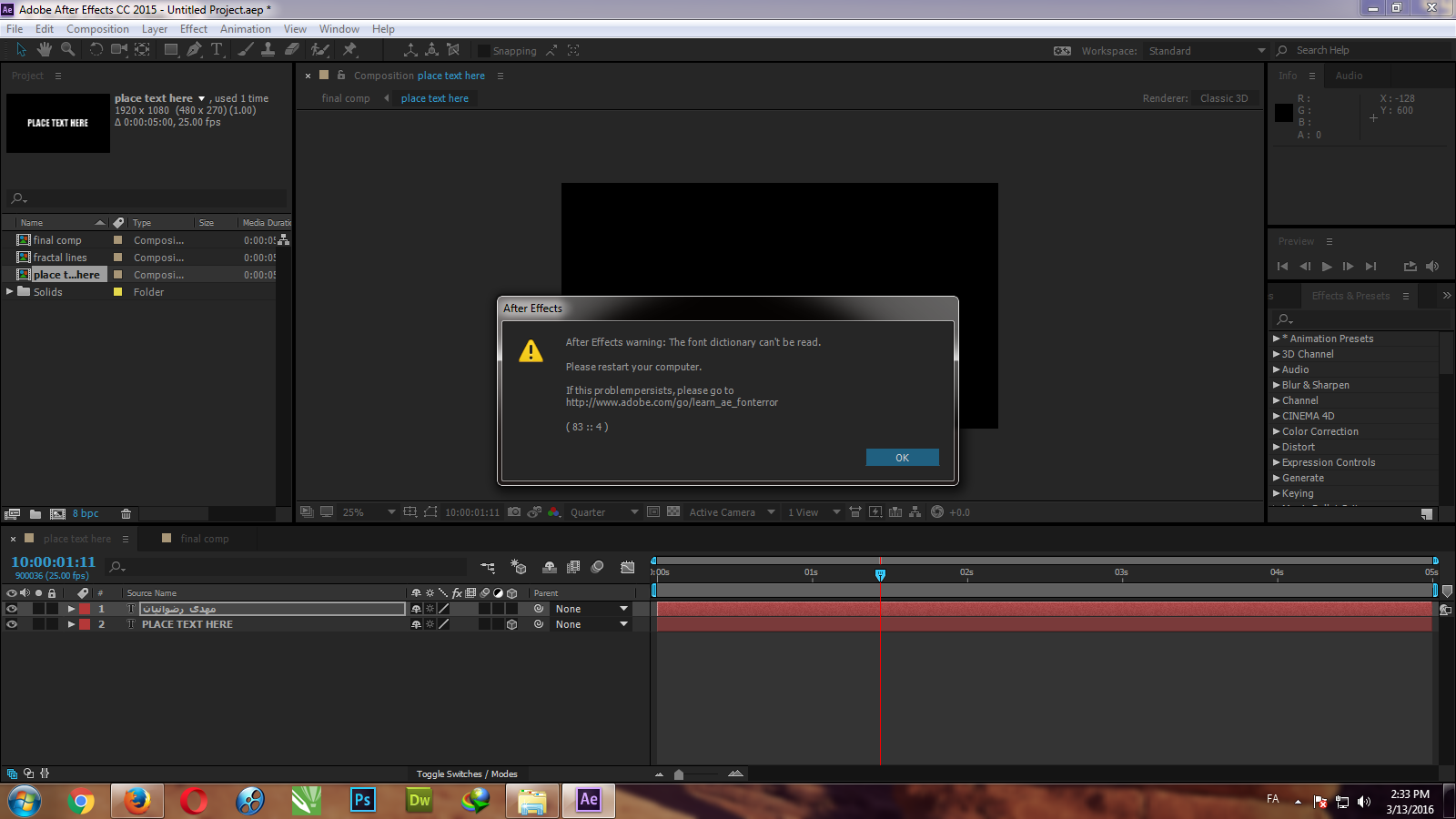Delete selected project item with trash icon
The image size is (1456, 819).
tap(126, 514)
